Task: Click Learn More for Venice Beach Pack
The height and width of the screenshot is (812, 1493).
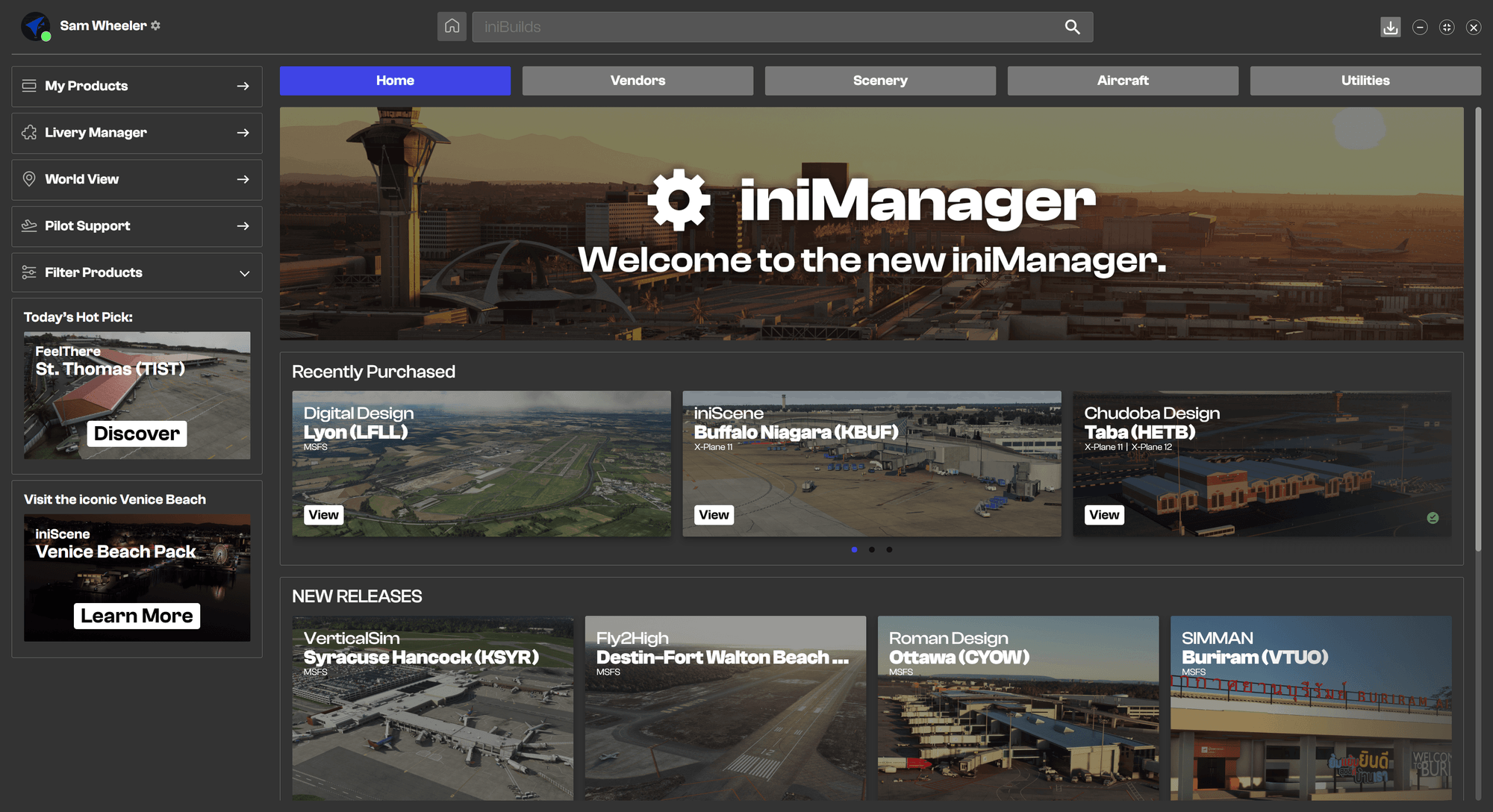Action: pyautogui.click(x=136, y=615)
